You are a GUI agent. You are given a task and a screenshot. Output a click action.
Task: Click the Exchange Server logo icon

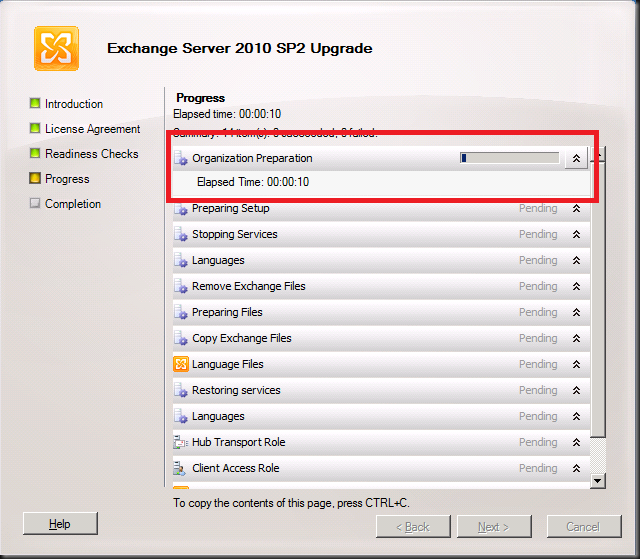[x=56, y=49]
